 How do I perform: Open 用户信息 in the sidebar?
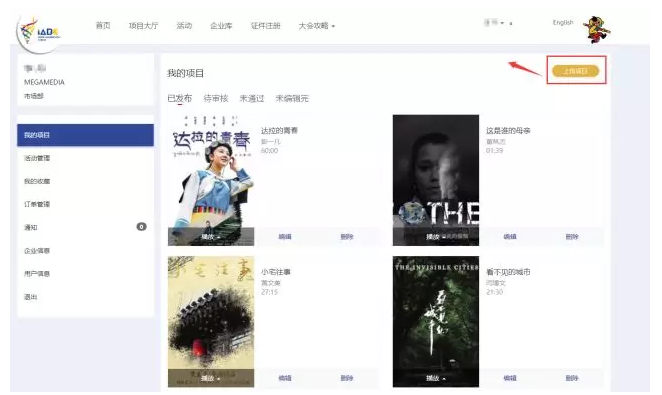[85, 273]
